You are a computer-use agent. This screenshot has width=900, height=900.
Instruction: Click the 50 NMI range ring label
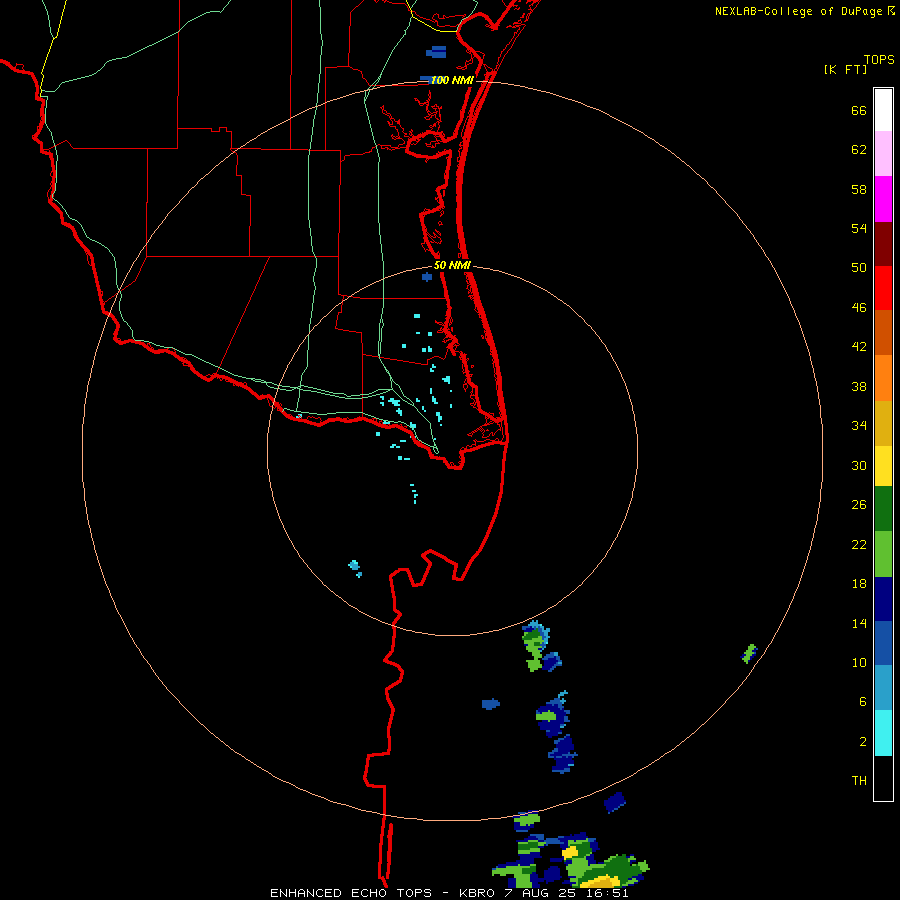pyautogui.click(x=452, y=265)
